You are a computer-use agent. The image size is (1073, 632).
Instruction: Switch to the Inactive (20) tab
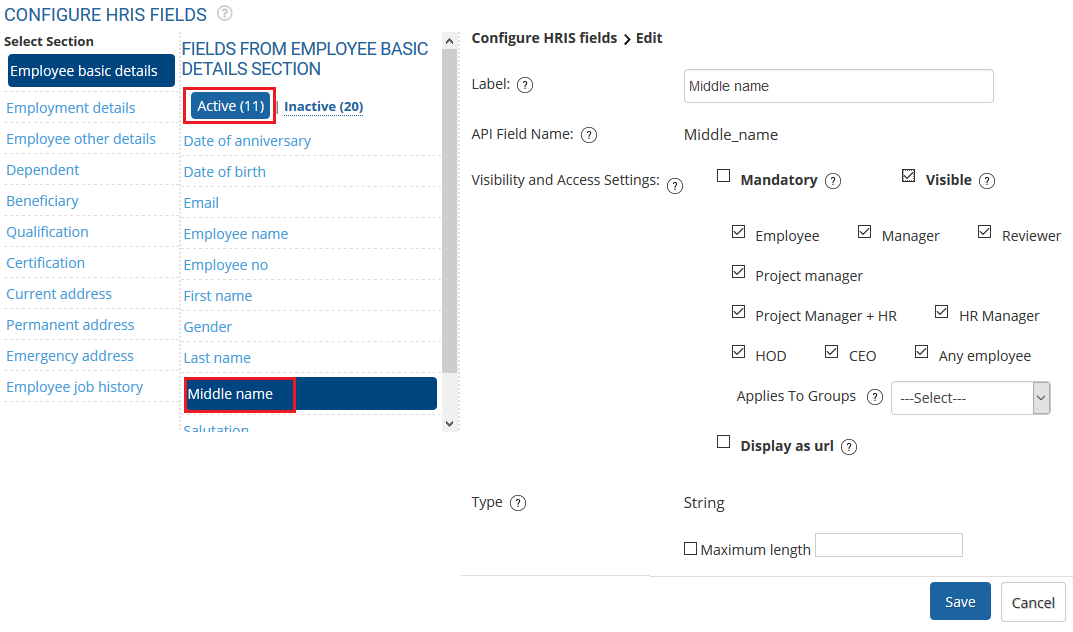click(x=323, y=107)
